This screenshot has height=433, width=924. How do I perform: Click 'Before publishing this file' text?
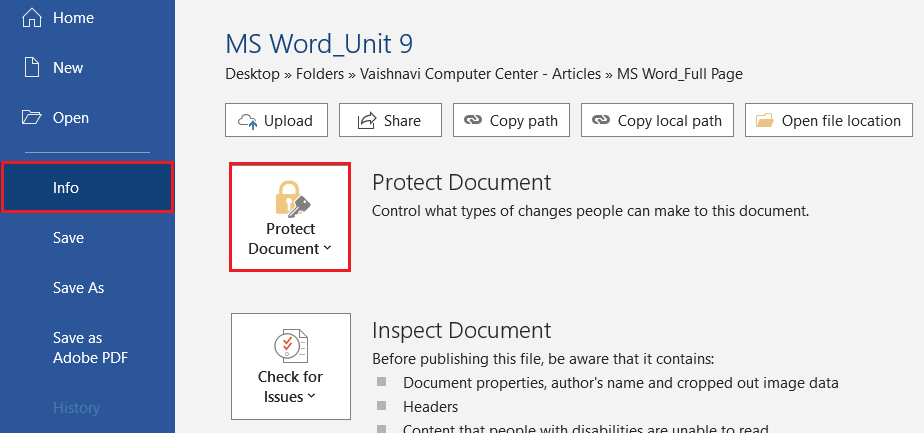click(543, 359)
